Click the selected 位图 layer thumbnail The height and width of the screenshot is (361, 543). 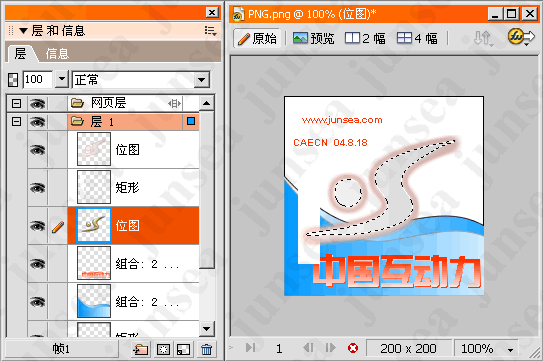[94, 225]
